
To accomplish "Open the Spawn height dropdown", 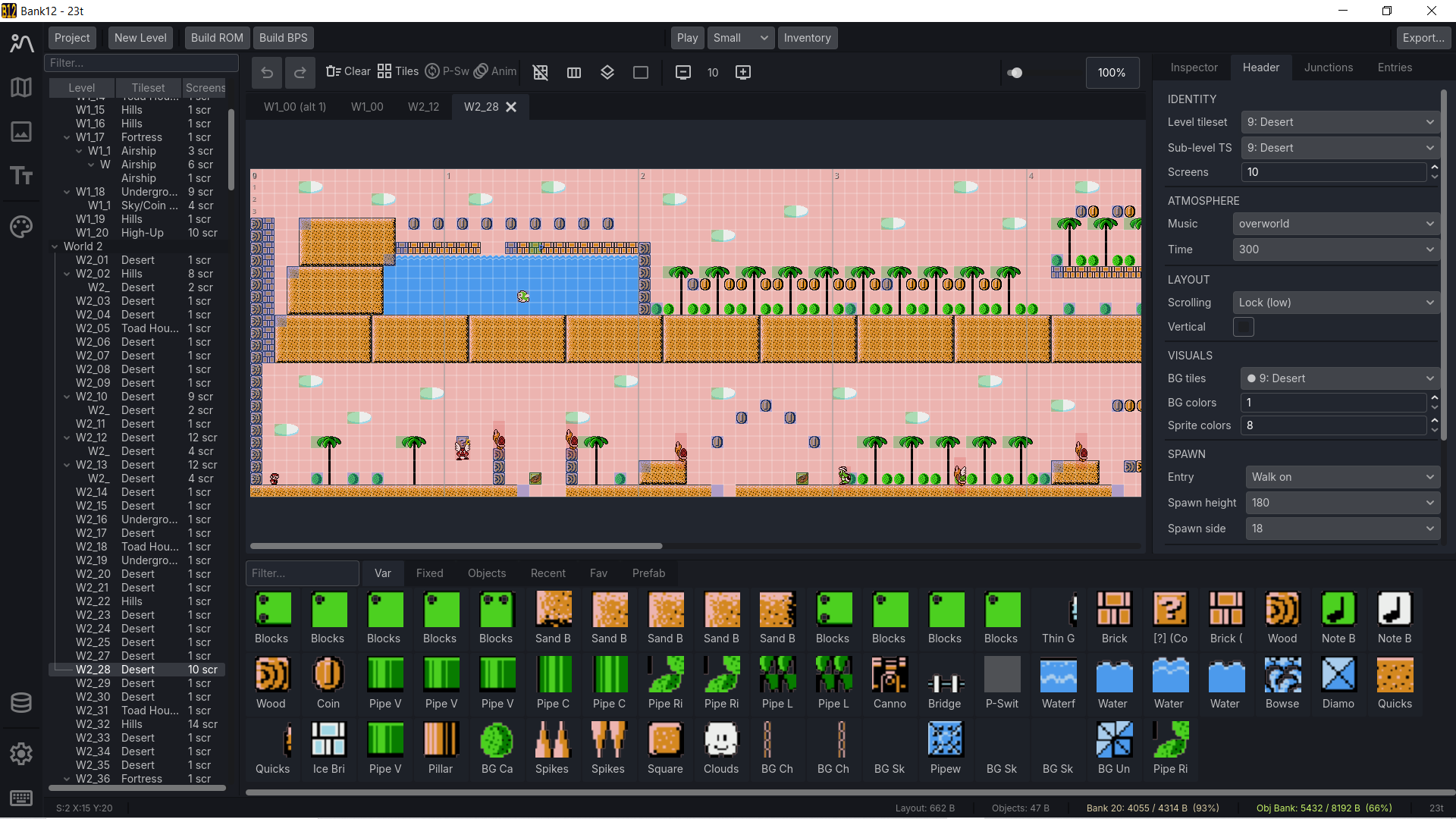I will pyautogui.click(x=1342, y=503).
